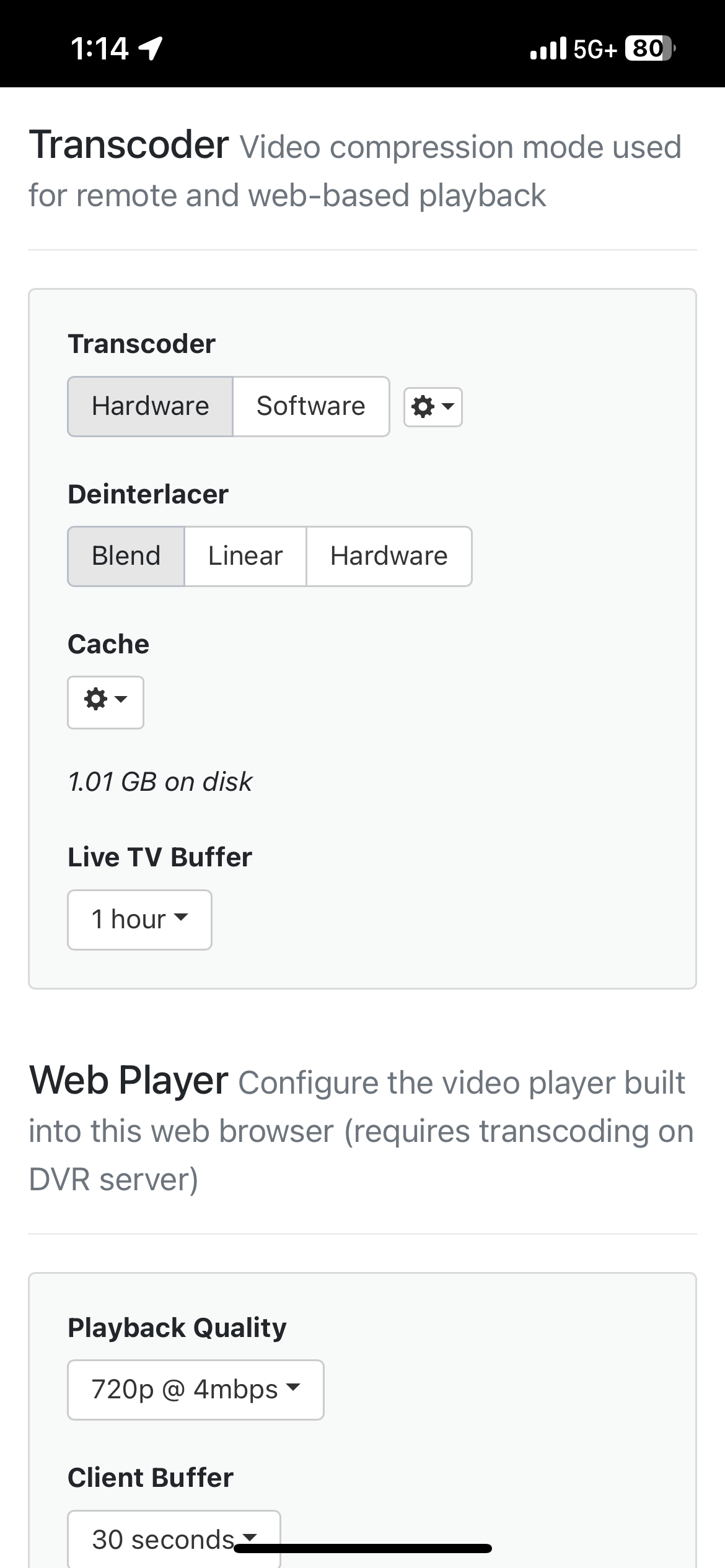Set deinterlacer to Linear
Screen dimensions: 725x1568
(x=245, y=556)
